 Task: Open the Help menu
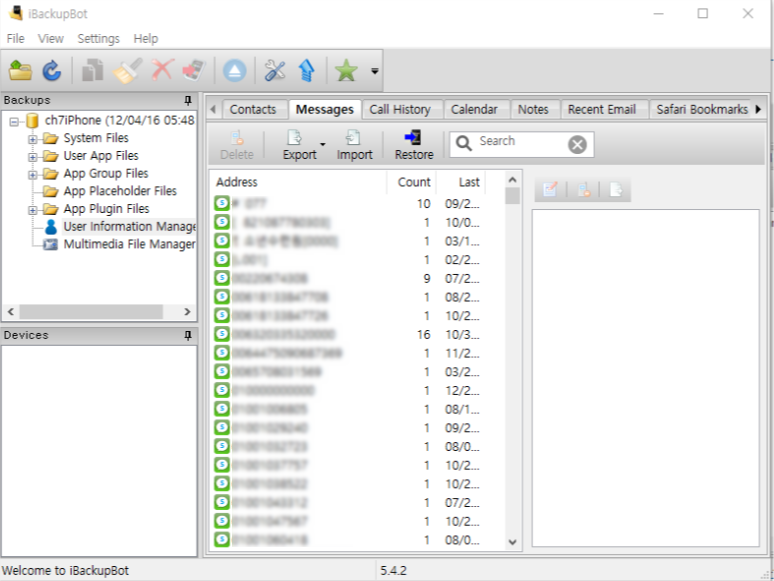click(146, 39)
